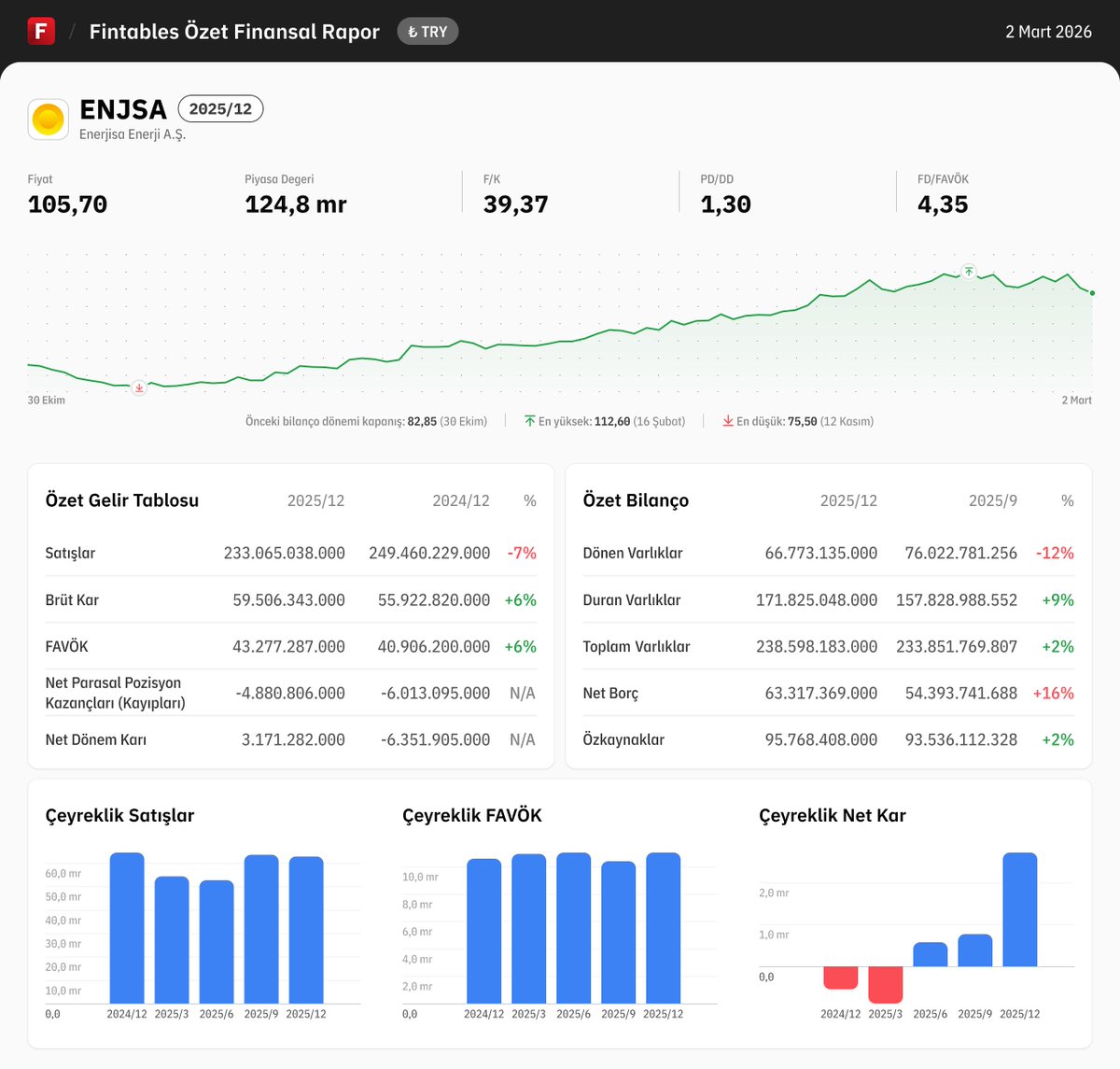Click the ENJSA sun-shaped company logo
Image resolution: width=1120 pixels, height=1069 pixels.
pos(48,119)
